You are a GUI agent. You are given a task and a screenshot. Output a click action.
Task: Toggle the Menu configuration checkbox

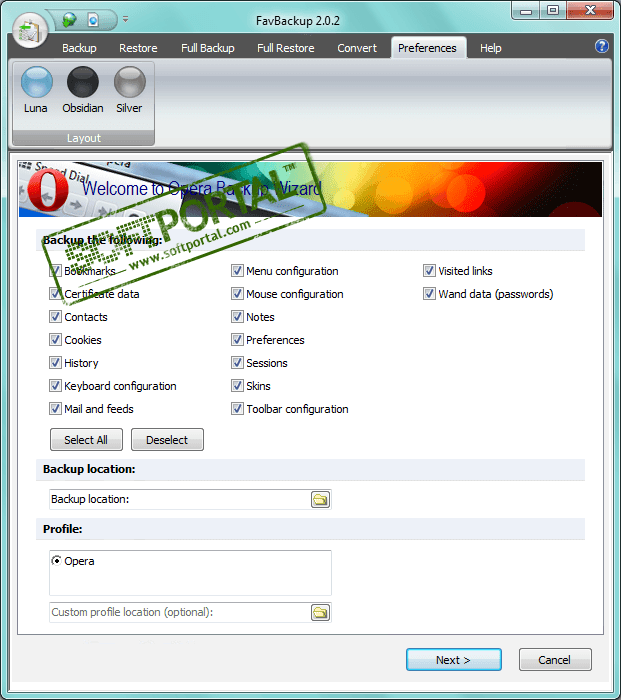click(237, 271)
